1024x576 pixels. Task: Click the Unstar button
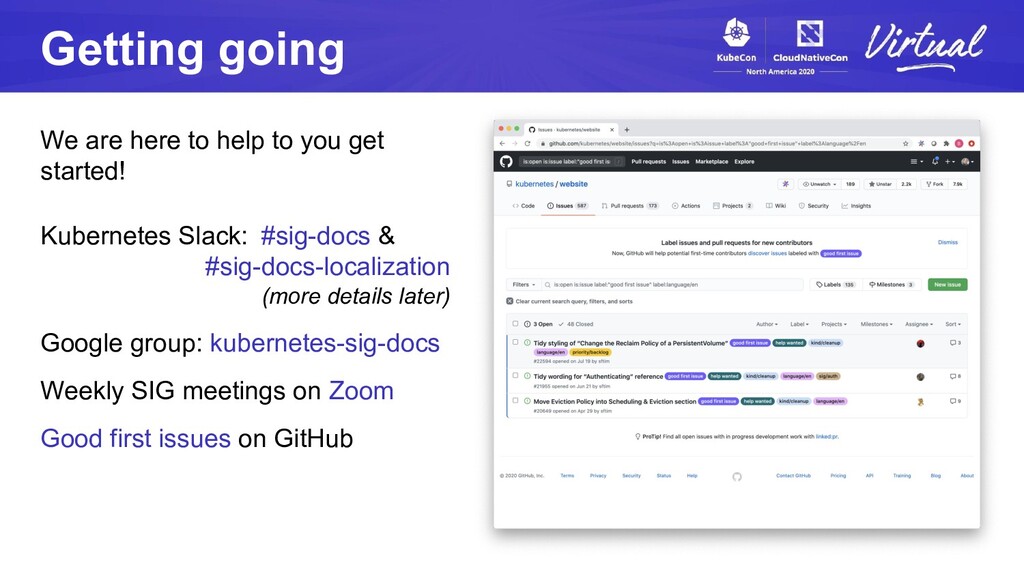click(x=880, y=184)
